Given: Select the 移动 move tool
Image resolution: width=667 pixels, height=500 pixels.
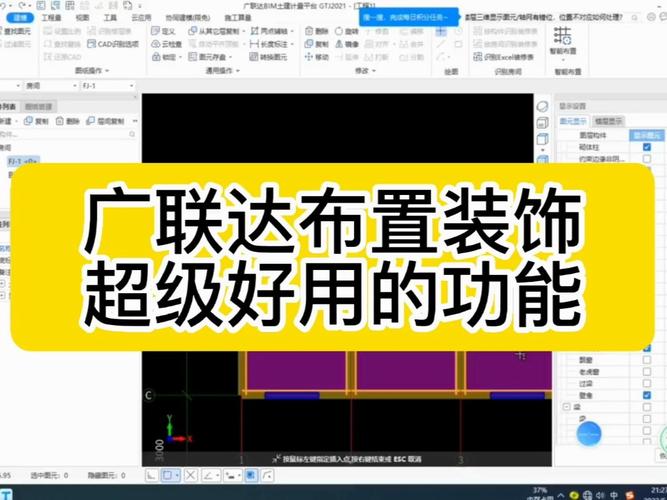Looking at the screenshot, I should [316, 57].
